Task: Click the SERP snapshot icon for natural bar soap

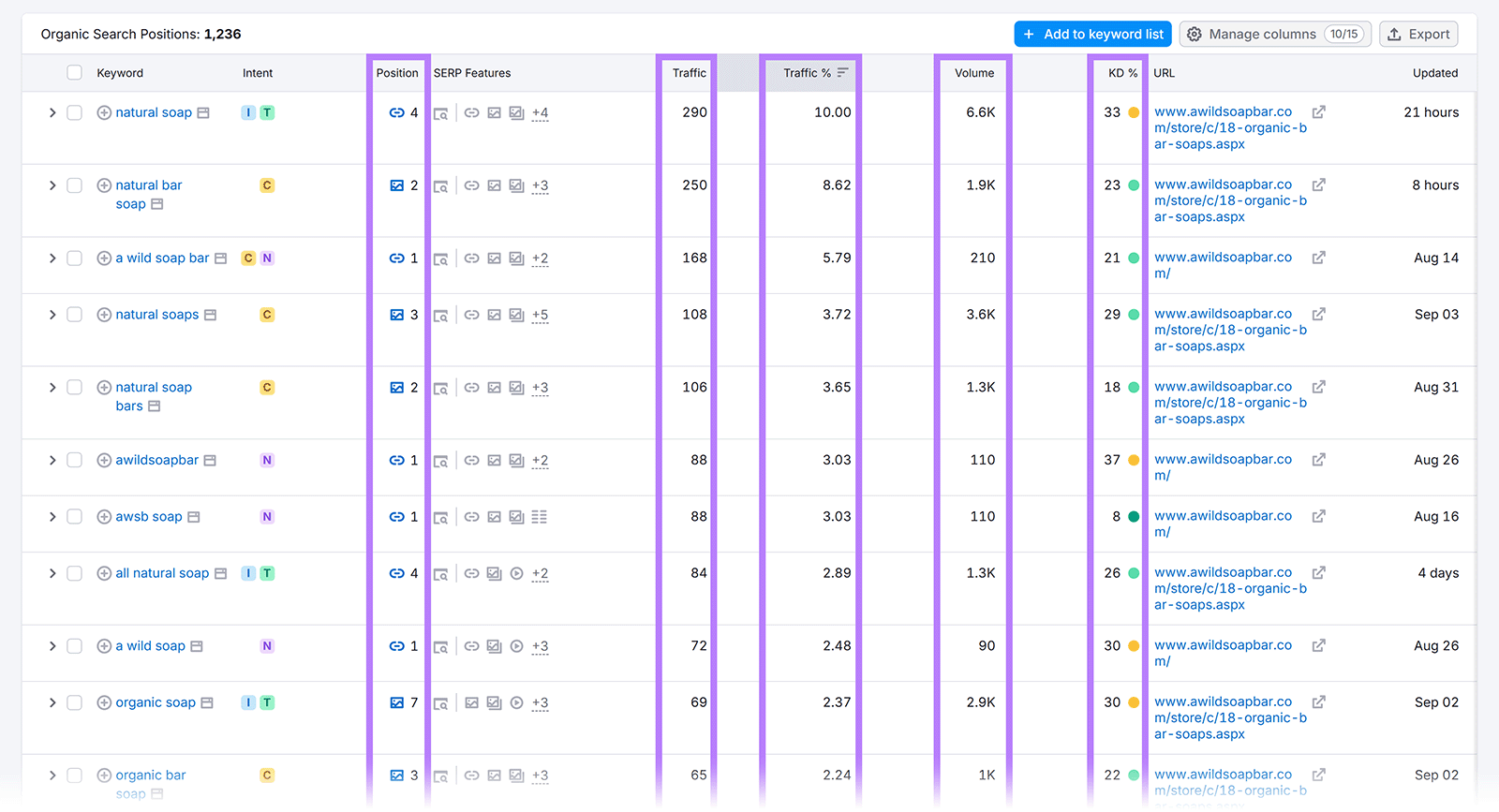Action: click(440, 186)
